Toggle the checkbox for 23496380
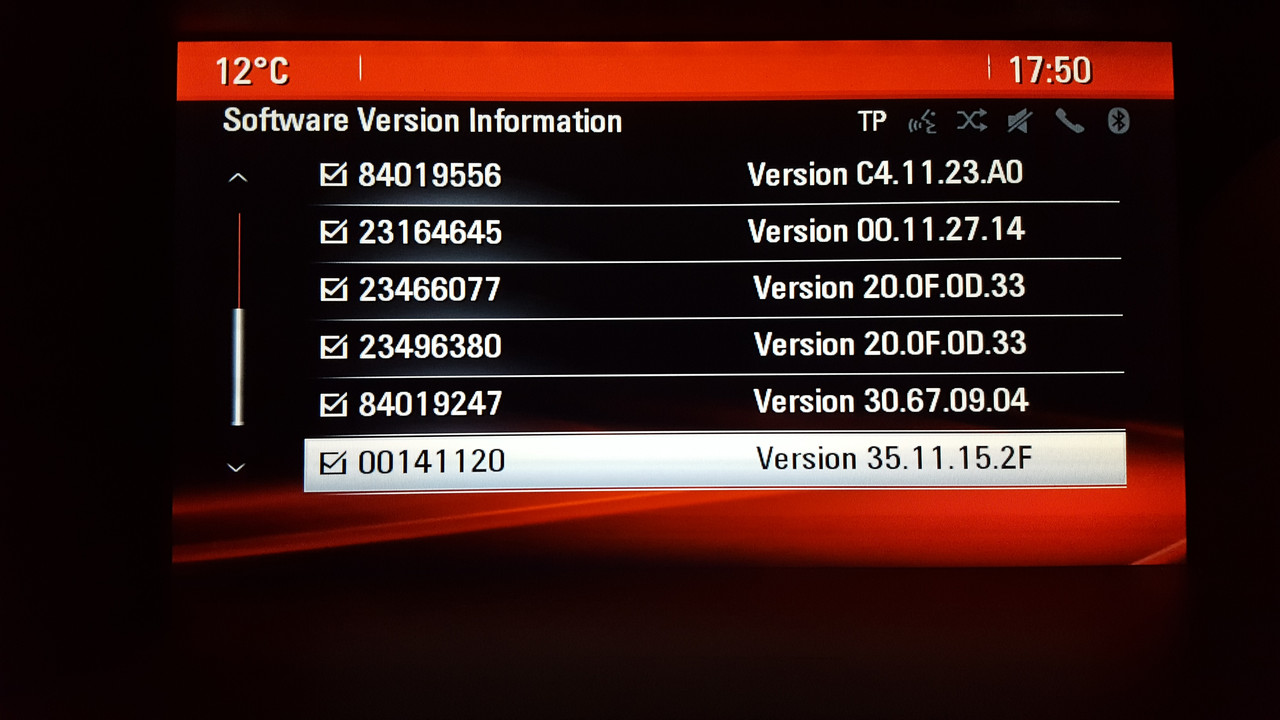 [333, 346]
